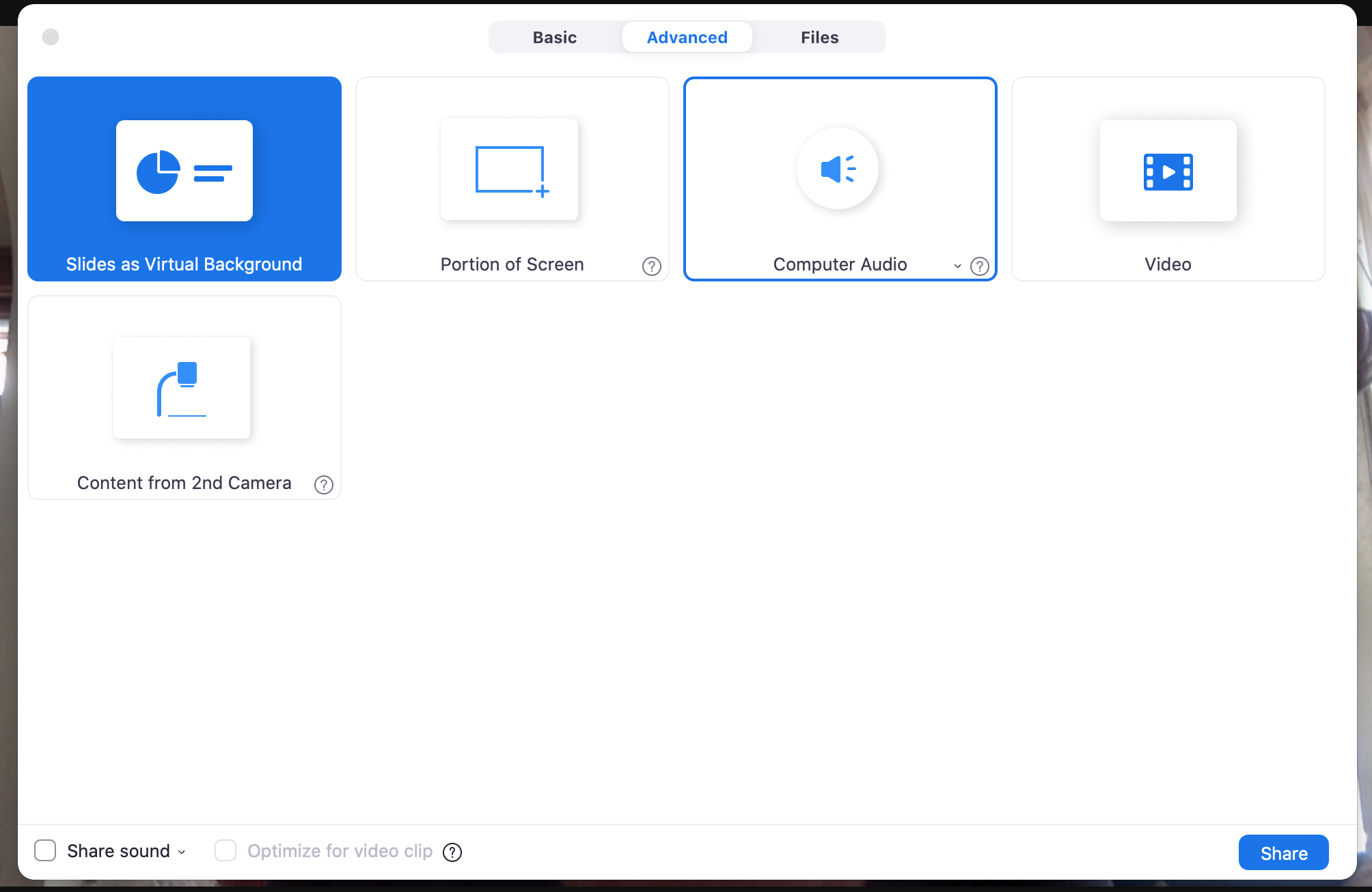Viewport: 1372px width, 892px height.
Task: Click the Portion of Screen label
Action: pyautogui.click(x=512, y=264)
